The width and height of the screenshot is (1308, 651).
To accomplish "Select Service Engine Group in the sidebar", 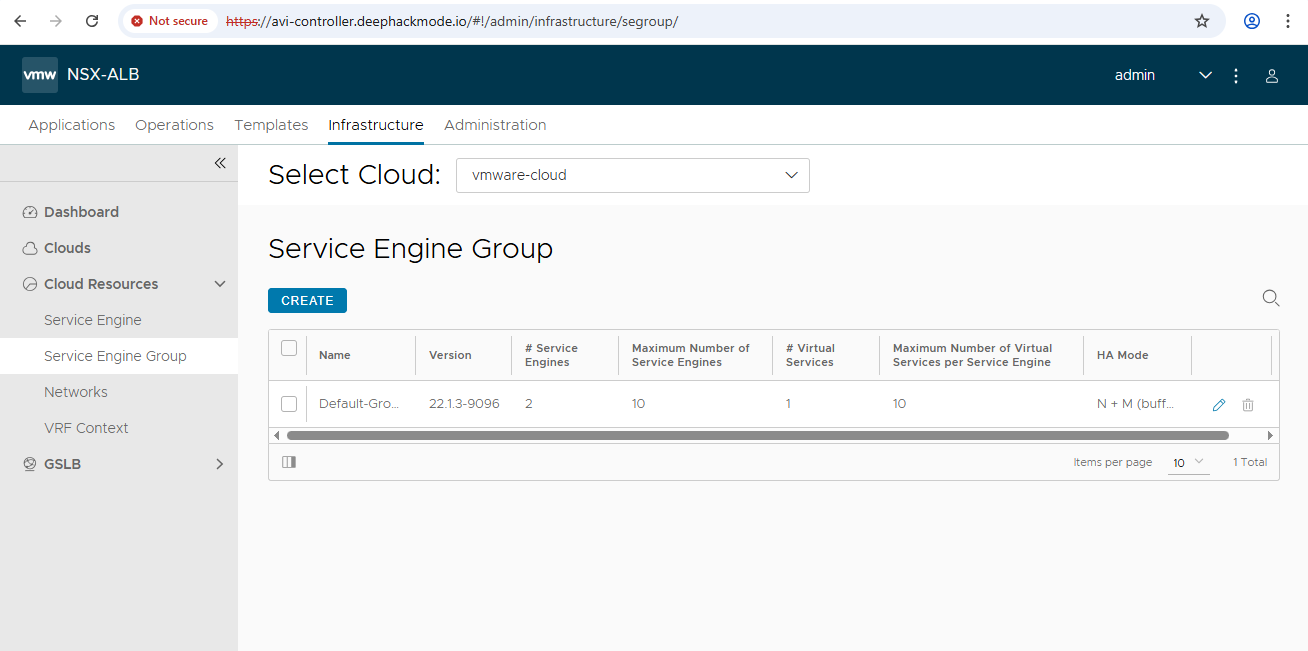I will pyautogui.click(x=119, y=356).
